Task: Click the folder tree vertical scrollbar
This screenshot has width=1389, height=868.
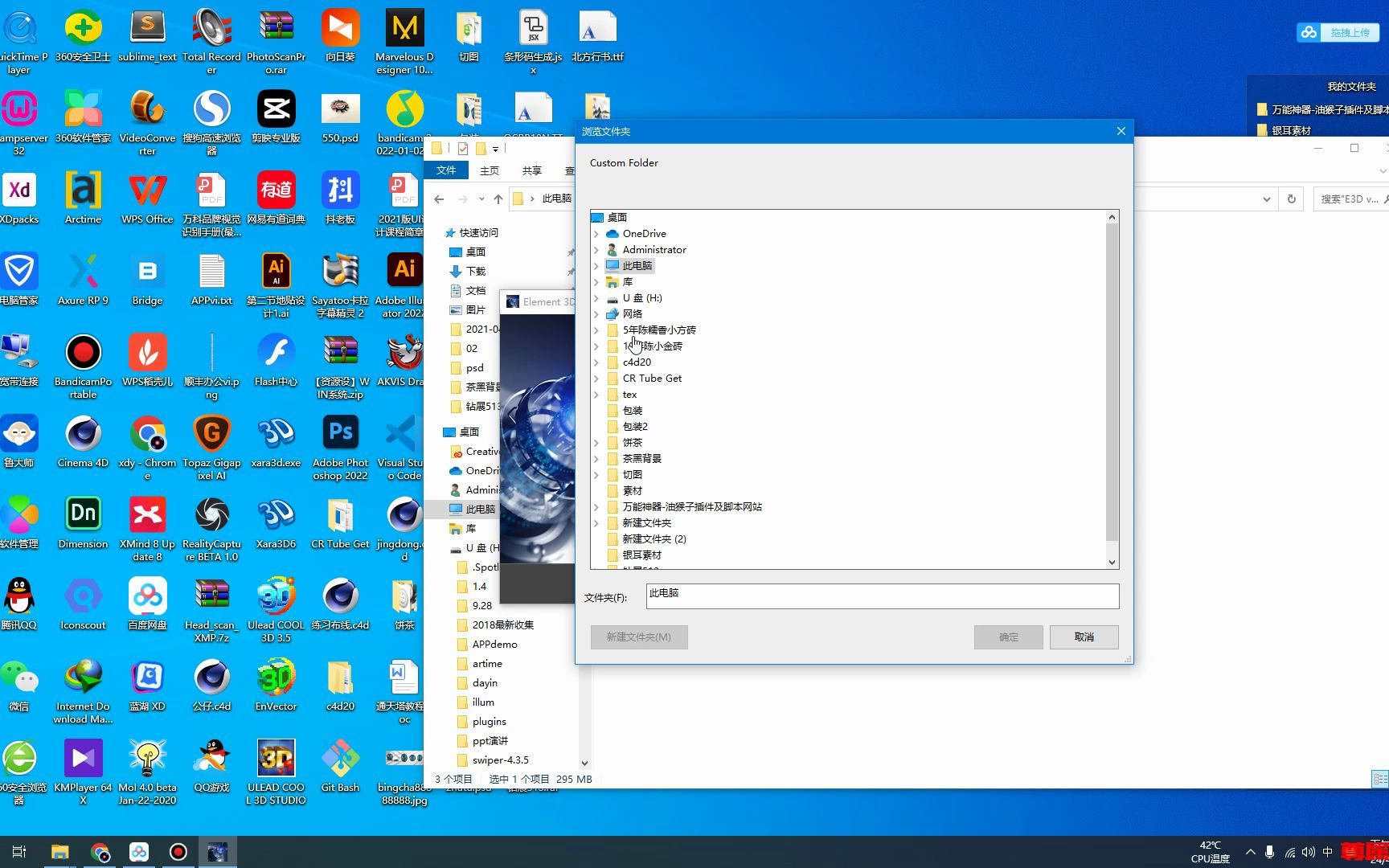Action: point(1112,382)
